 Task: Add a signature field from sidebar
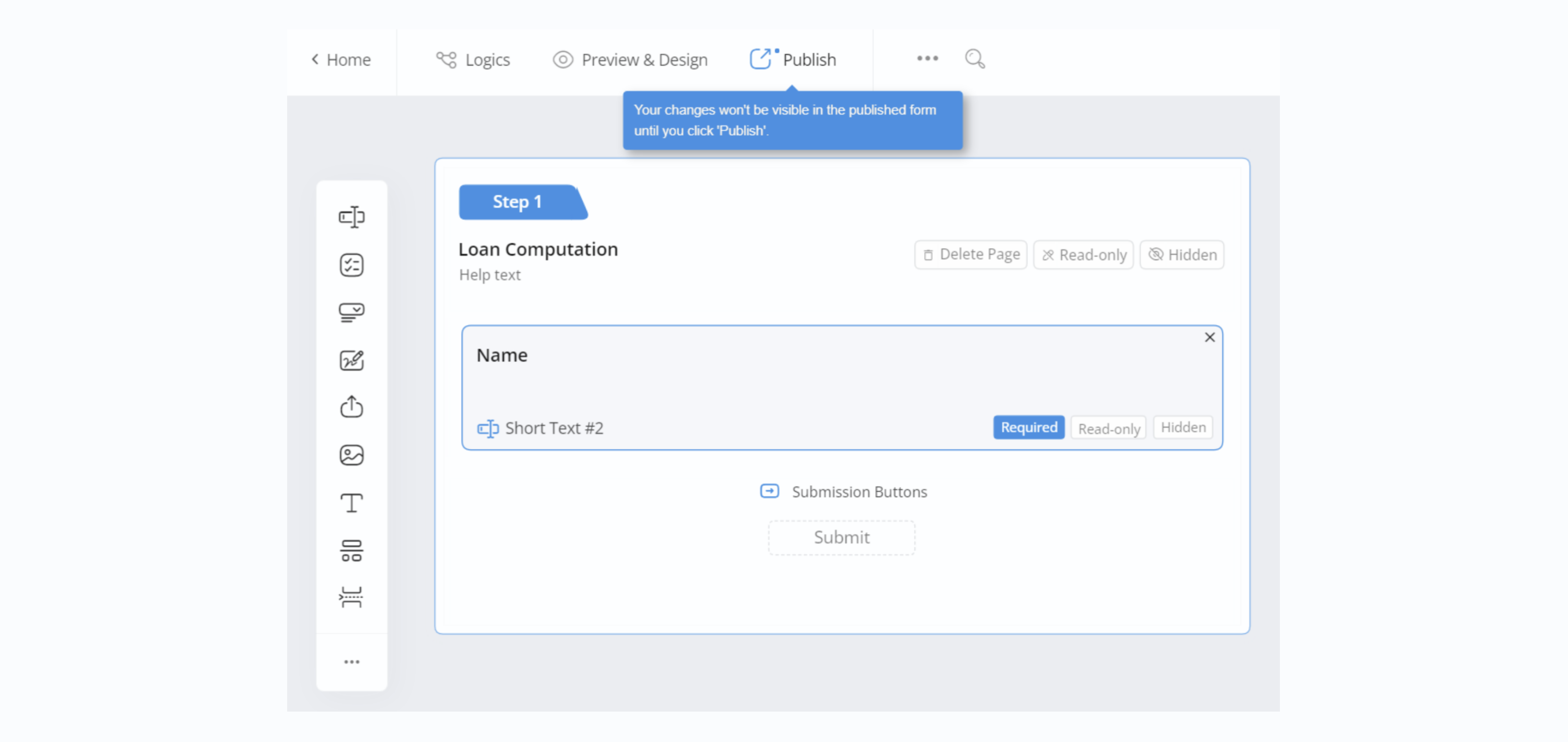click(351, 360)
